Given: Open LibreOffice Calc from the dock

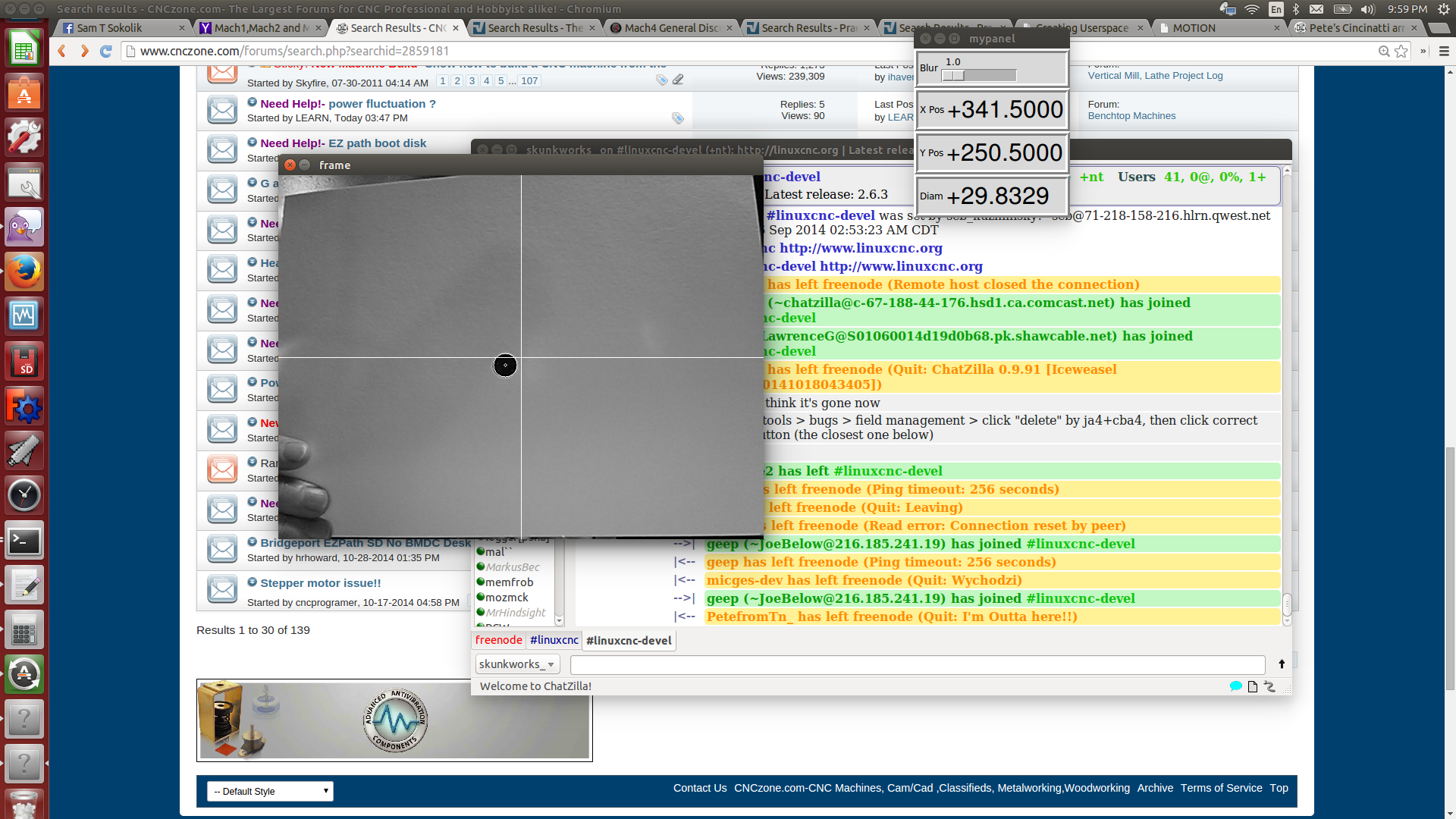Looking at the screenshot, I should tap(24, 49).
